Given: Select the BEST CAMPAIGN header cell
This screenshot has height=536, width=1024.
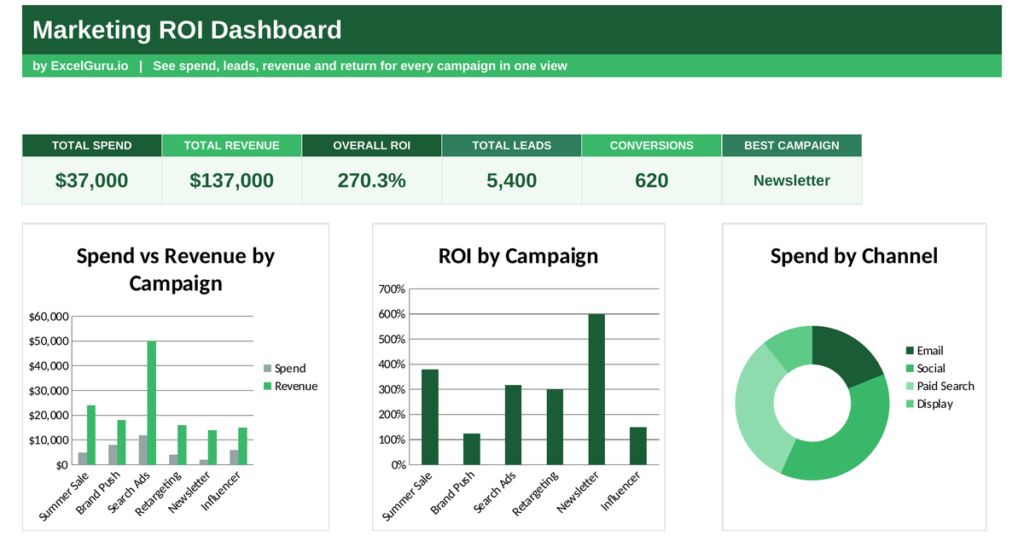Looking at the screenshot, I should (792, 146).
